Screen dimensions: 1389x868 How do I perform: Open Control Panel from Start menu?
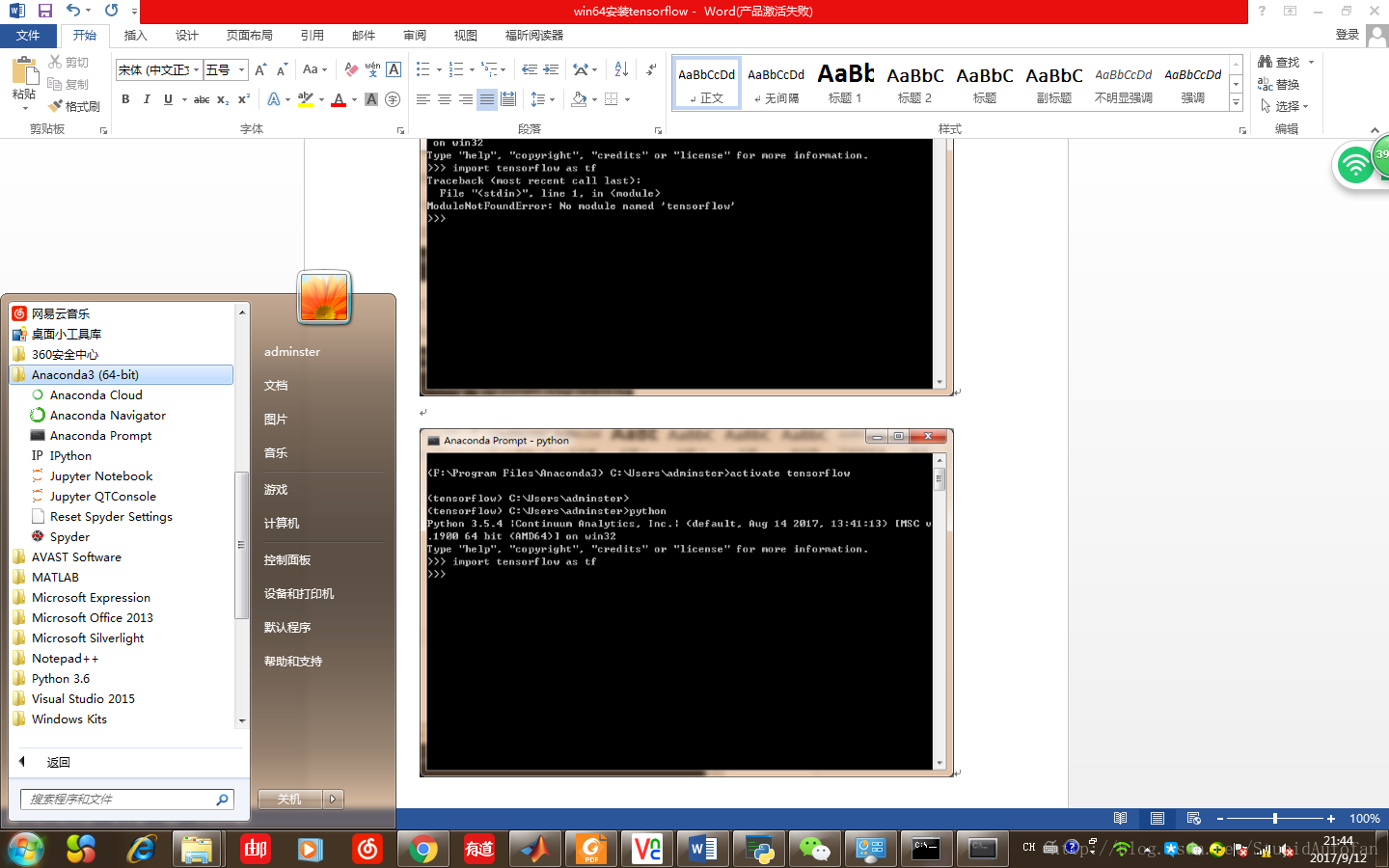287,559
